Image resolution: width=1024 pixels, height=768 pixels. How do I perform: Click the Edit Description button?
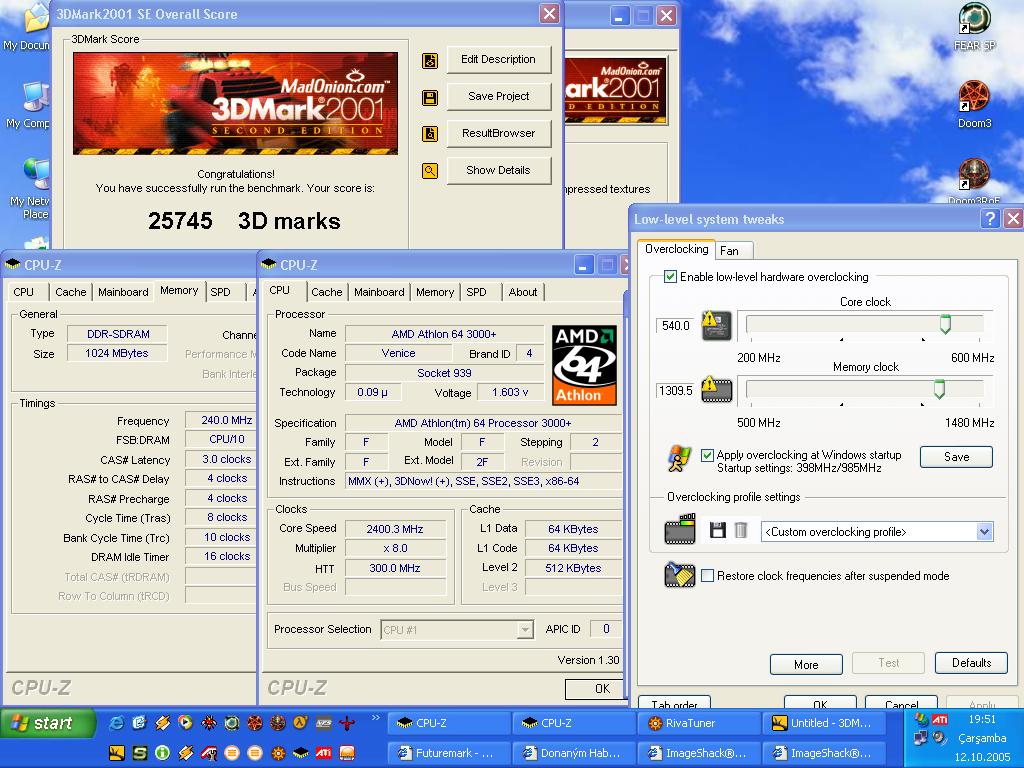click(499, 59)
